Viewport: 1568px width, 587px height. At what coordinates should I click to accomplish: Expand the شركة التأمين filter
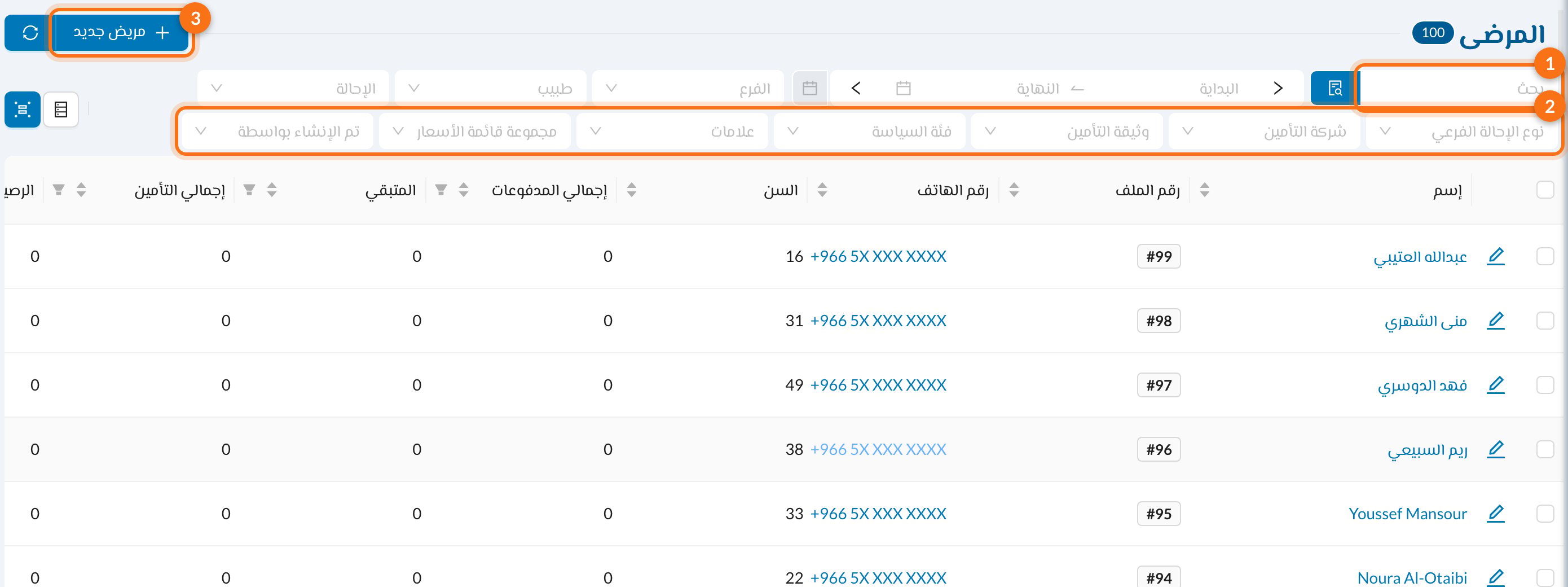[x=1264, y=132]
